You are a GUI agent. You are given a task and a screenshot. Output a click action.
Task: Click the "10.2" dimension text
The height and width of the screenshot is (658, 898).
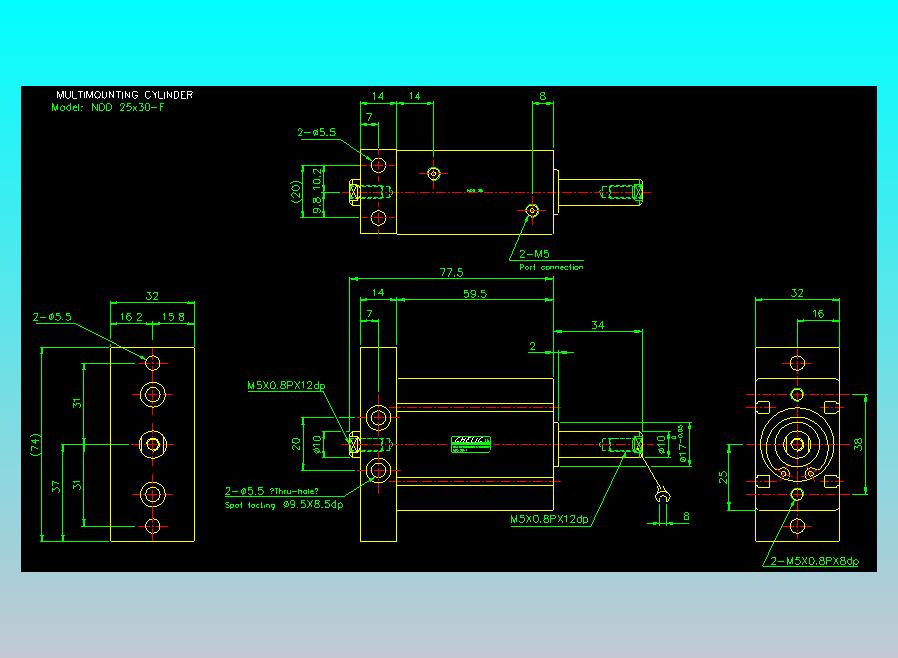coord(317,179)
